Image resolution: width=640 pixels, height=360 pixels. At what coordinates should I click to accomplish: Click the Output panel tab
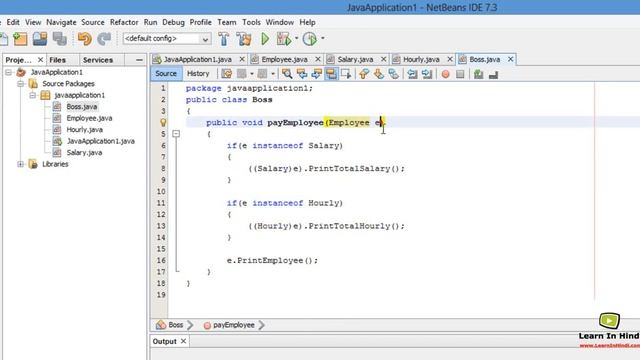pyautogui.click(x=164, y=341)
